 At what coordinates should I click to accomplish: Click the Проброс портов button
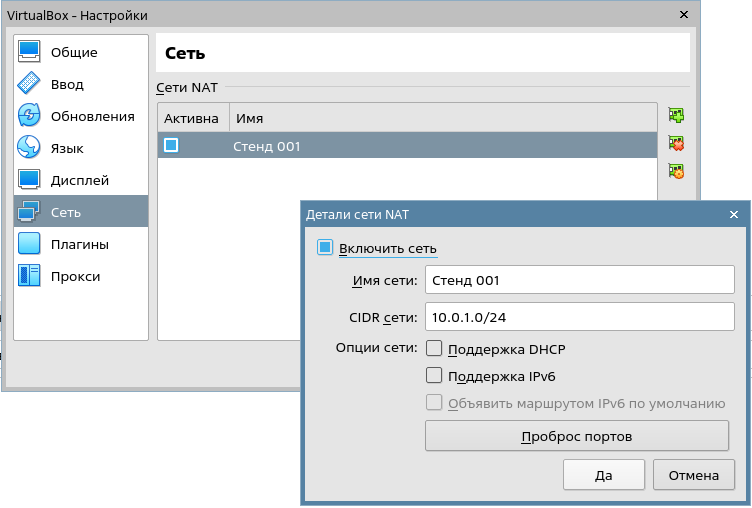(577, 437)
